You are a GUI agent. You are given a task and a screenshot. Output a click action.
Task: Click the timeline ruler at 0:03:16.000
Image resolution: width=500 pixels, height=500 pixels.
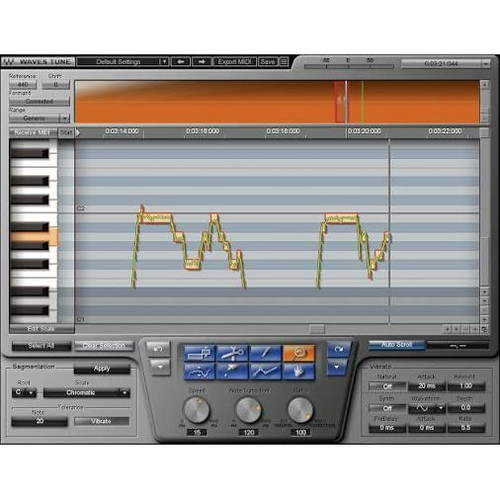(x=202, y=131)
